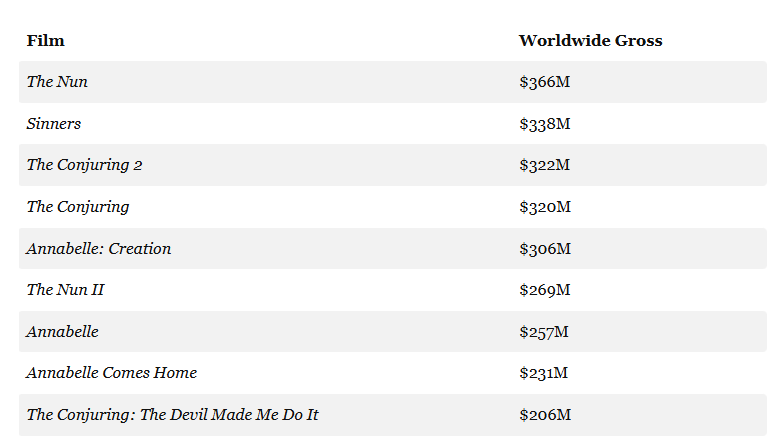Click the $338M gross value

click(544, 124)
